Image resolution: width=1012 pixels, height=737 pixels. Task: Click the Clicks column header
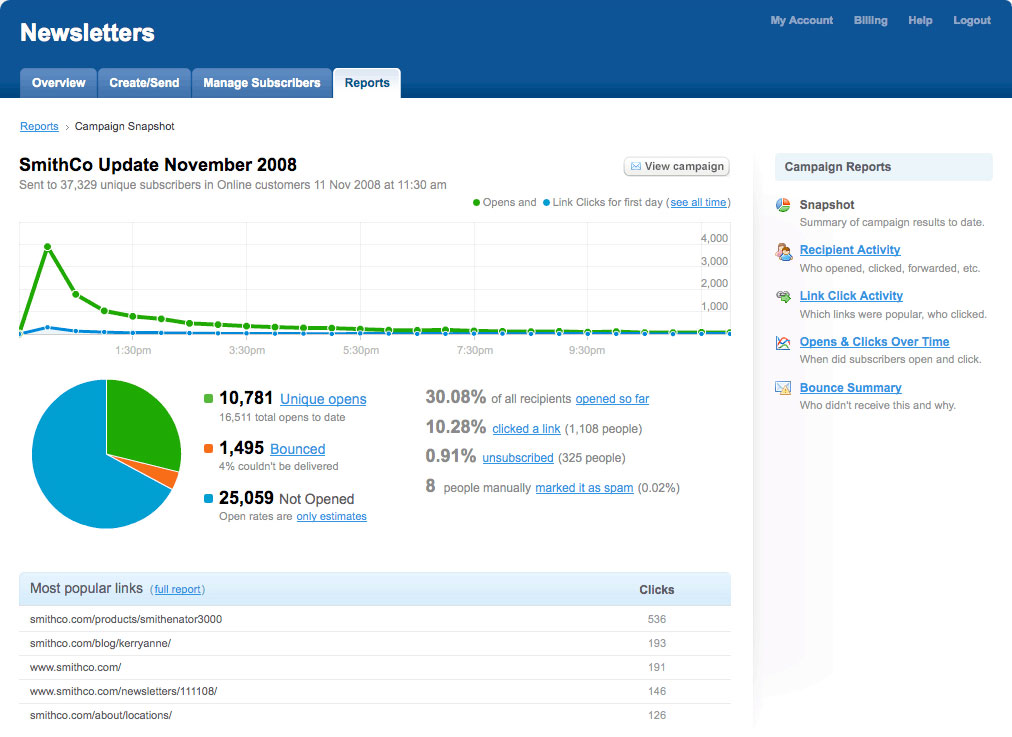pos(656,590)
